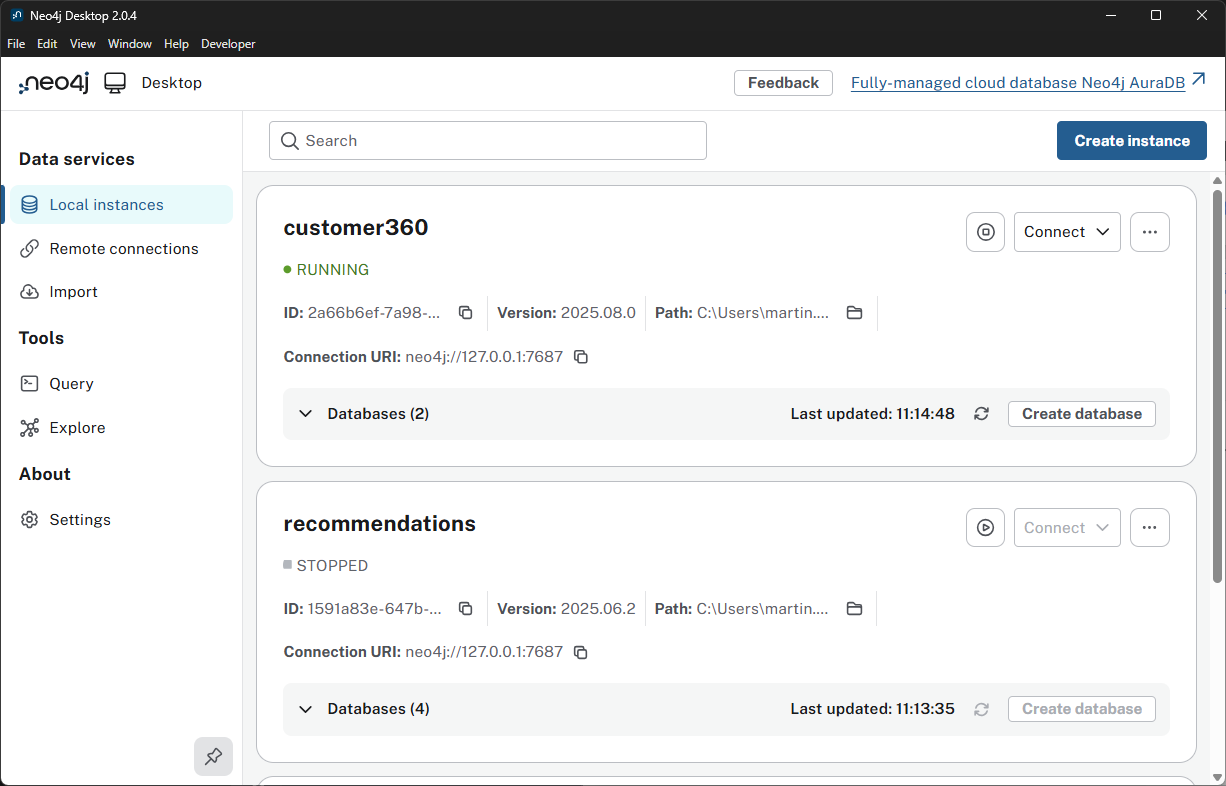
Task: Click in the Search field
Action: [488, 141]
